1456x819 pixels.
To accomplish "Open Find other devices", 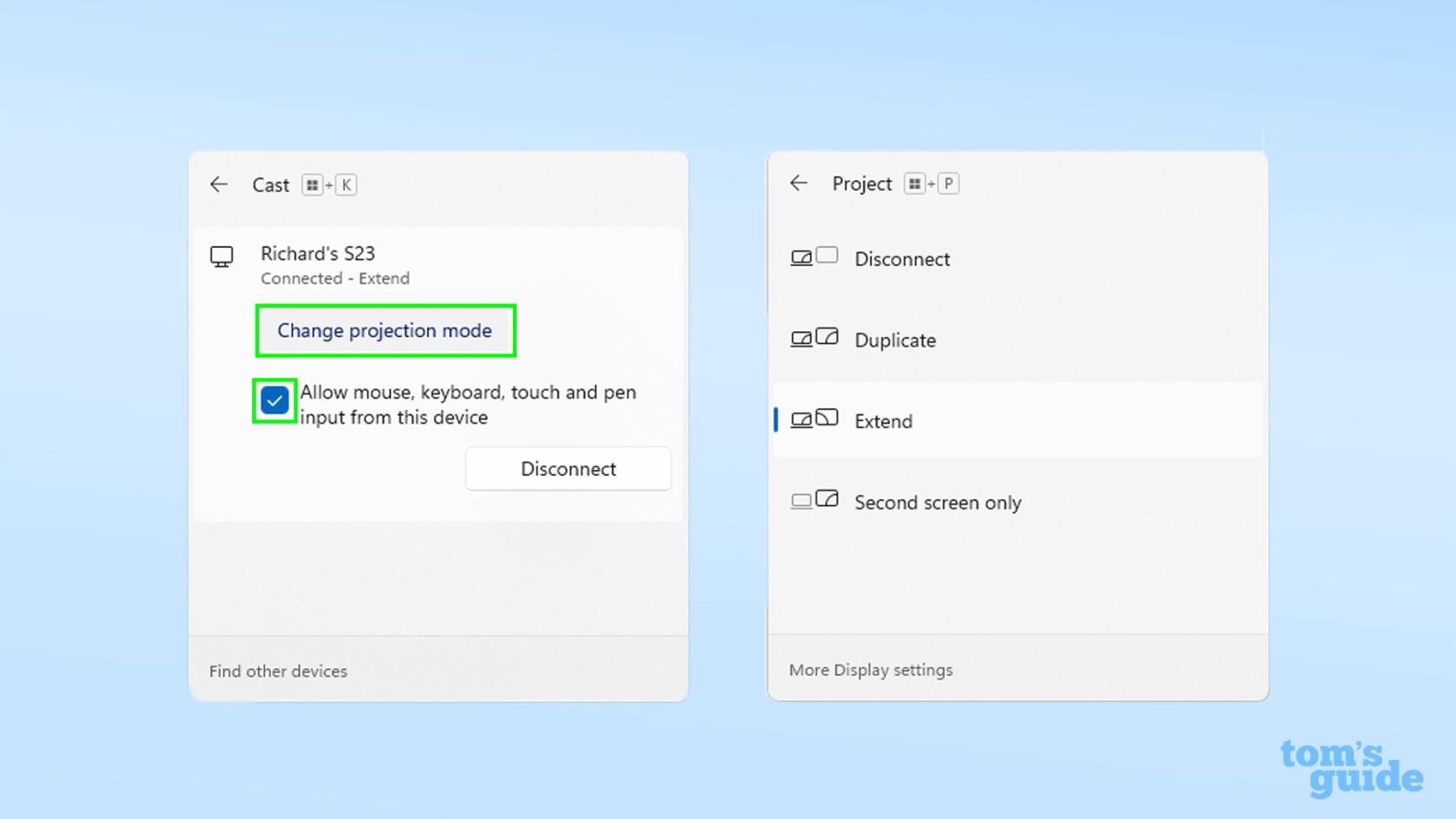I will click(x=278, y=671).
